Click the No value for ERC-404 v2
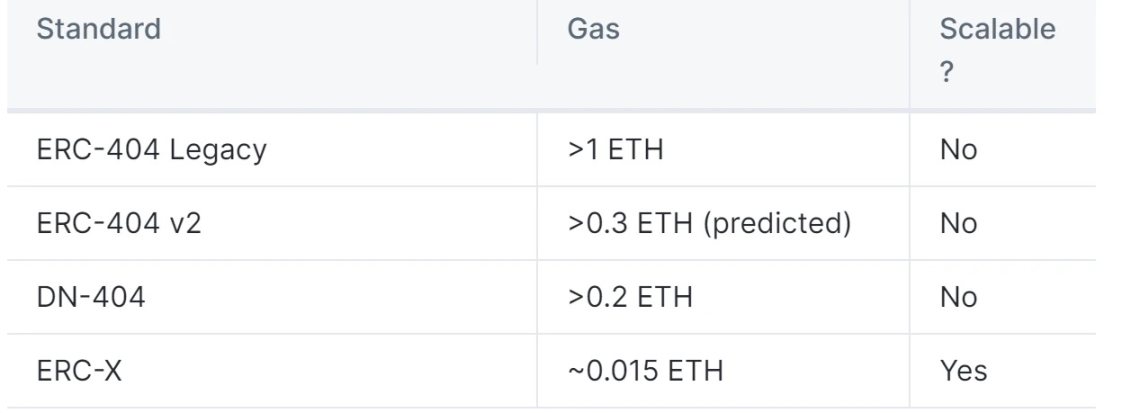The width and height of the screenshot is (1131, 413). pos(958,223)
